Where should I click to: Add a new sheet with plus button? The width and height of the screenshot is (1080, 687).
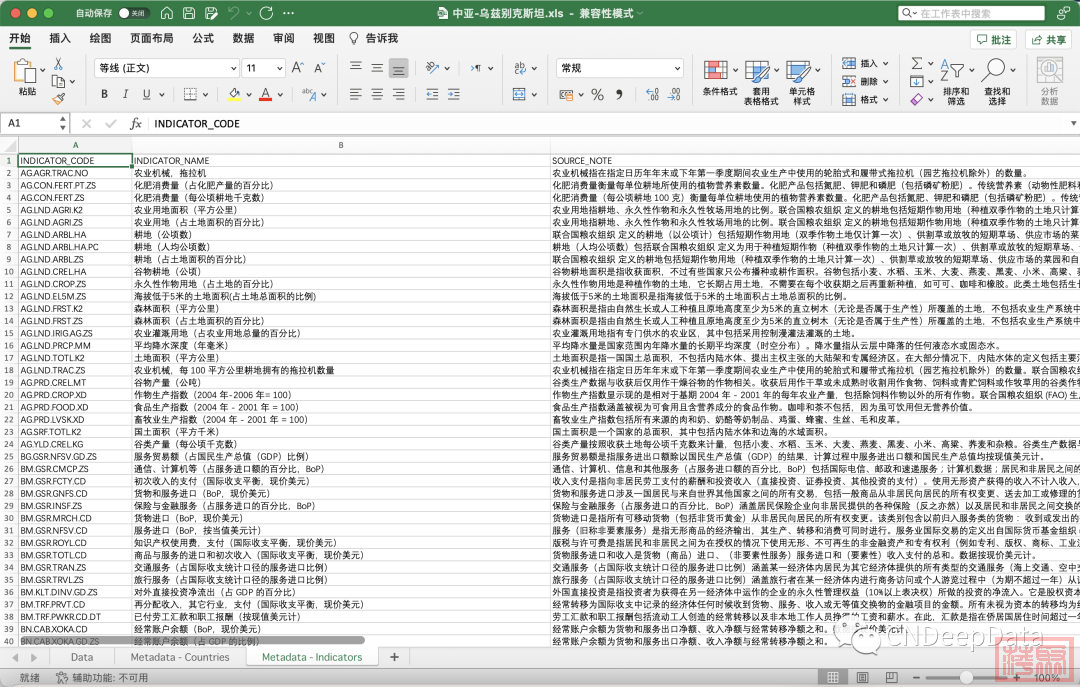pyautogui.click(x=394, y=657)
